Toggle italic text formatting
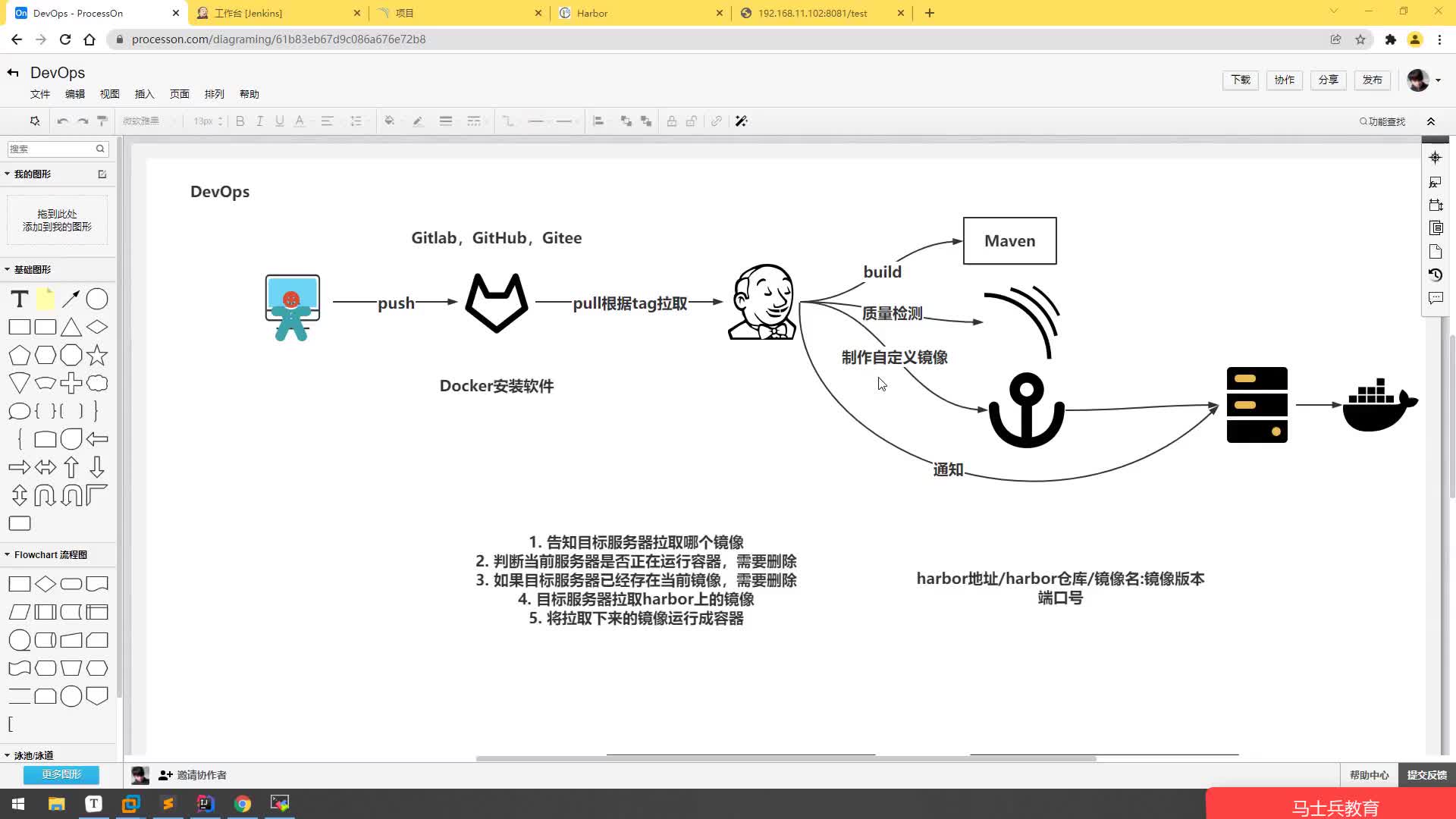 259,121
